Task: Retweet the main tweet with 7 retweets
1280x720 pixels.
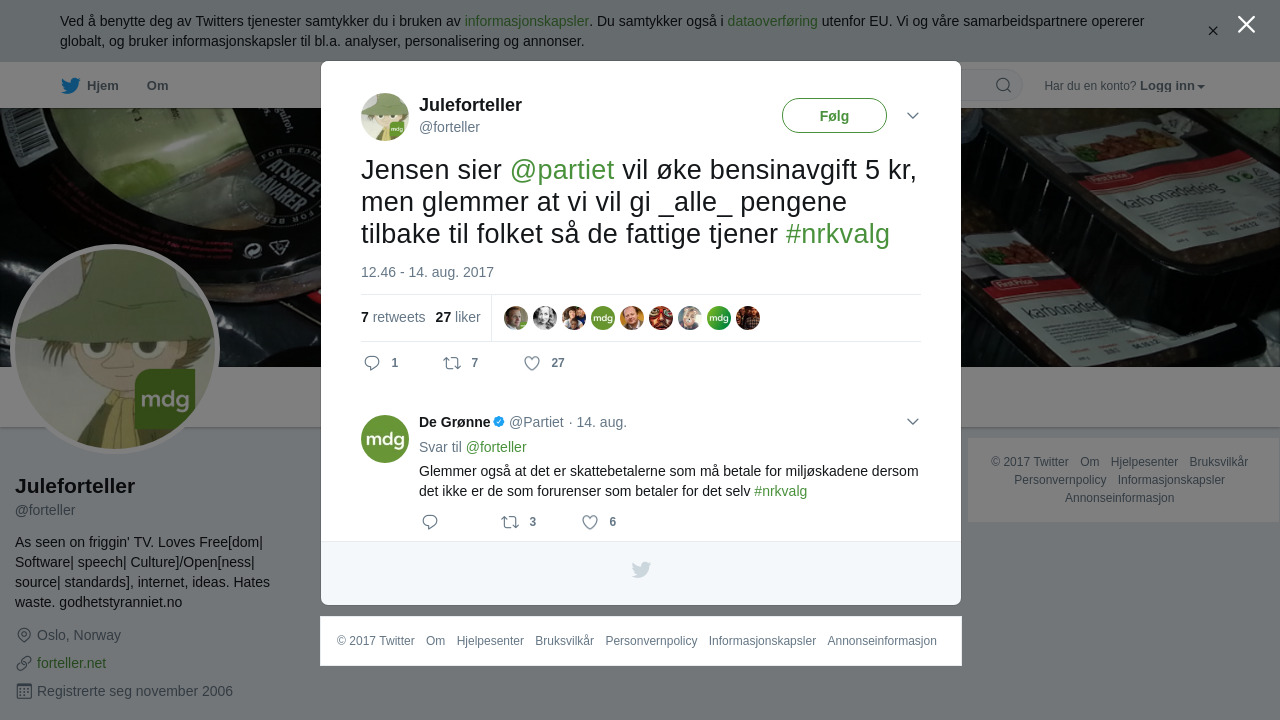Action: pos(452,363)
